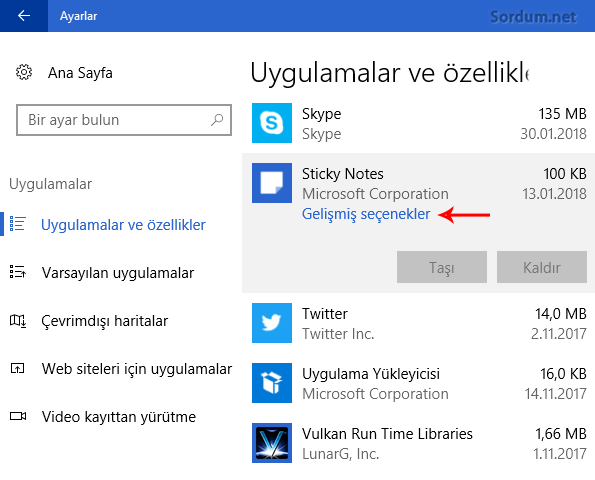Click the Taşı button
The image size is (595, 480).
pos(442,267)
